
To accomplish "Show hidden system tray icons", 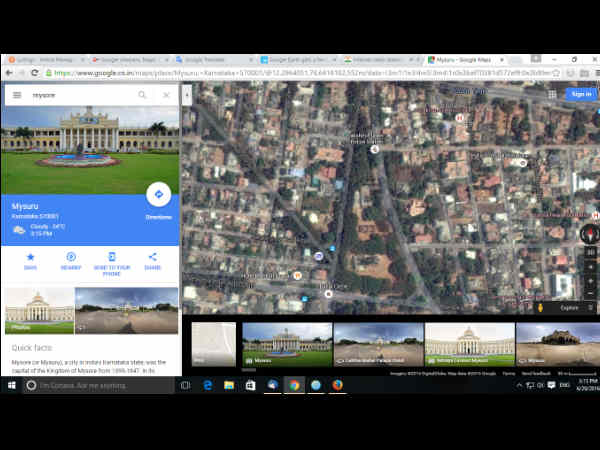I will tap(519, 385).
